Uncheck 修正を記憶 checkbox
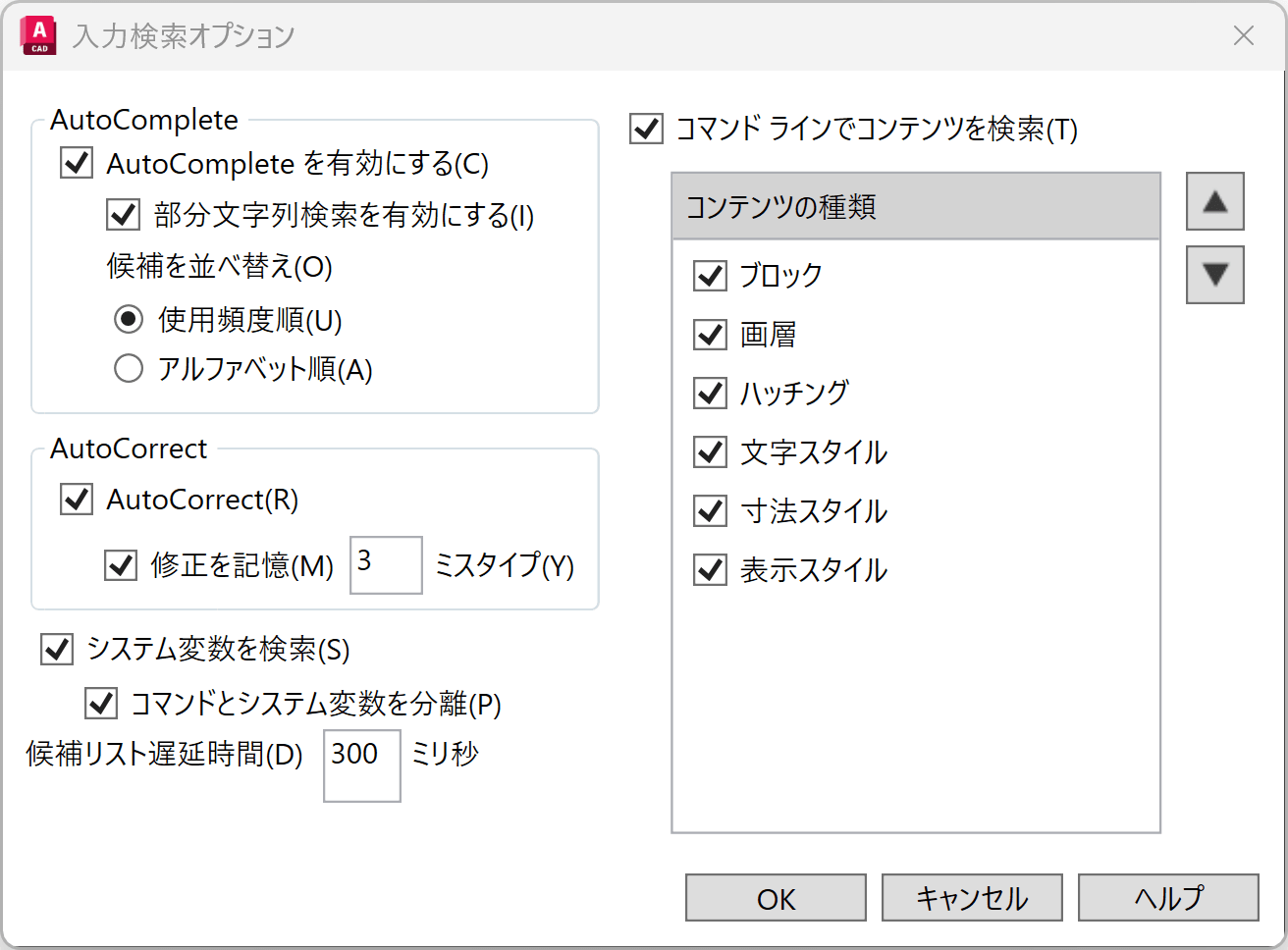The width and height of the screenshot is (1288, 950). tap(121, 565)
